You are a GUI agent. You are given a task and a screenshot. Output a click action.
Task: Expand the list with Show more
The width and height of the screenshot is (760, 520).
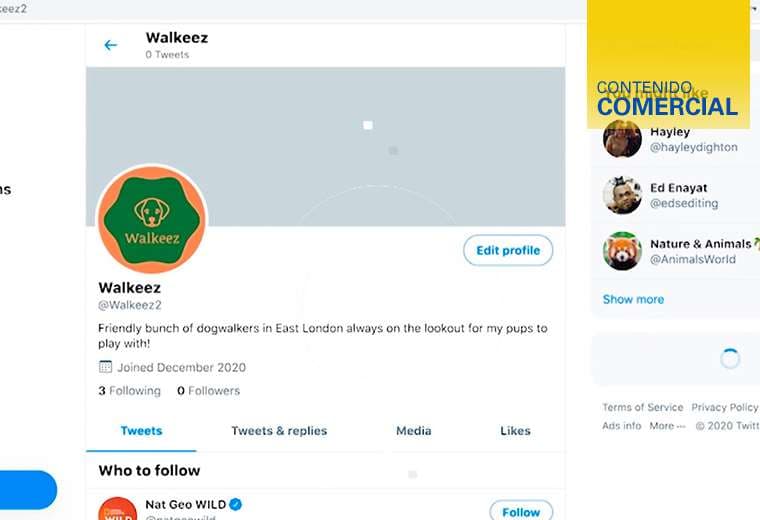pyautogui.click(x=633, y=299)
